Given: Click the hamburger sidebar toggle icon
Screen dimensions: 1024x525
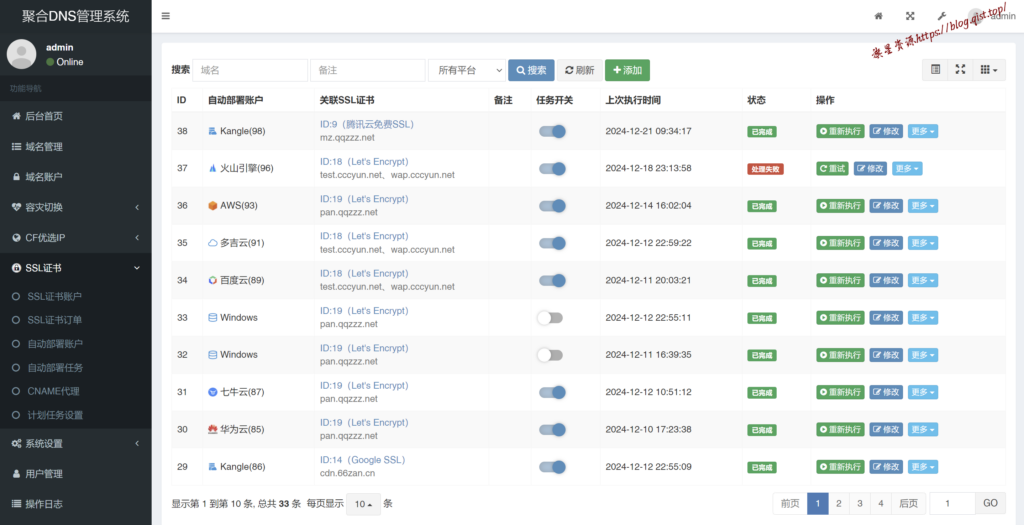Looking at the screenshot, I should point(165,16).
